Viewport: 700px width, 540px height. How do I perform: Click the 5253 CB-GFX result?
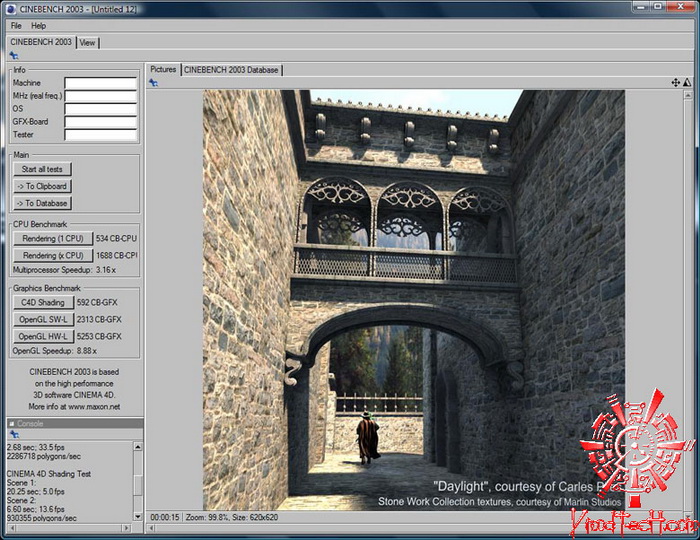(x=99, y=336)
